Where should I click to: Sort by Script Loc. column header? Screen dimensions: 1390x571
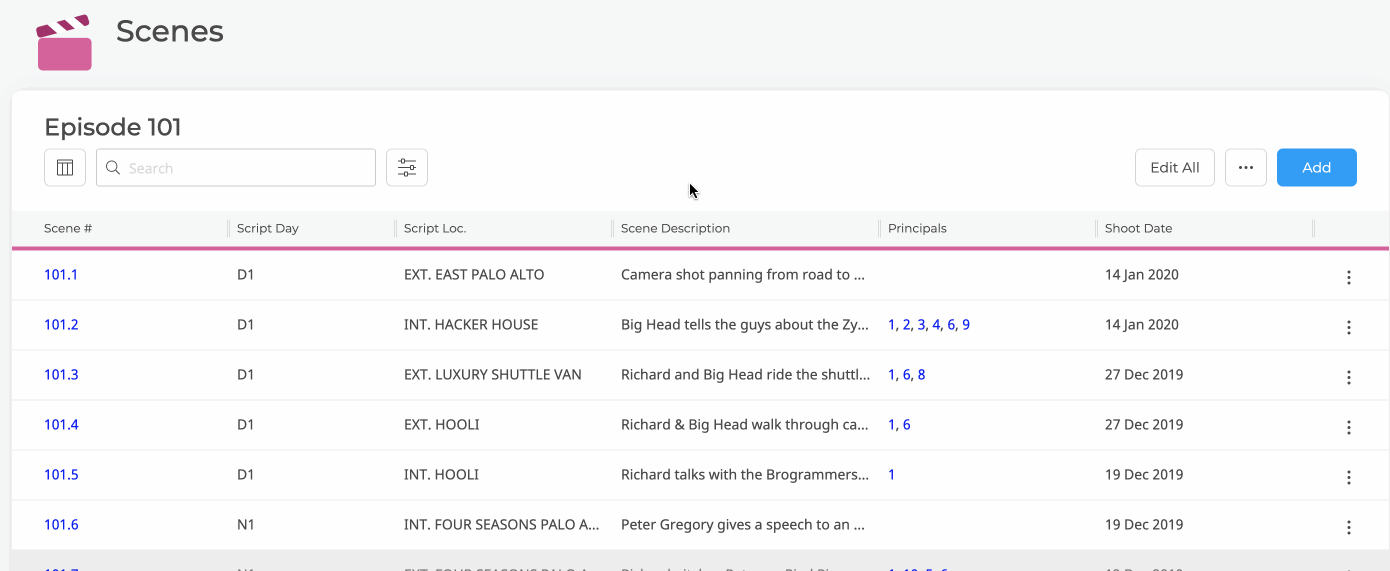point(435,228)
